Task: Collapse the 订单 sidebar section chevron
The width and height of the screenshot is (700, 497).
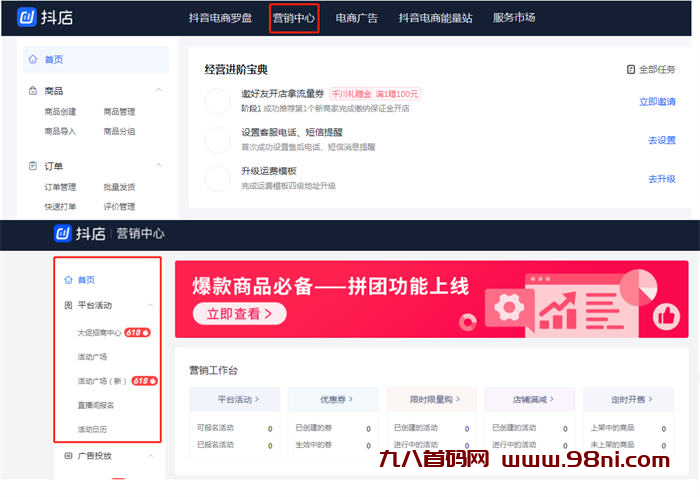Action: click(x=158, y=166)
